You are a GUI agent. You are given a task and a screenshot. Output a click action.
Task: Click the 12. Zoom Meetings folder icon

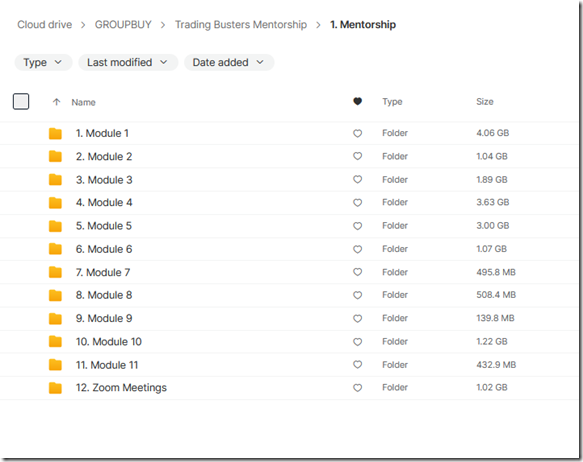[55, 388]
